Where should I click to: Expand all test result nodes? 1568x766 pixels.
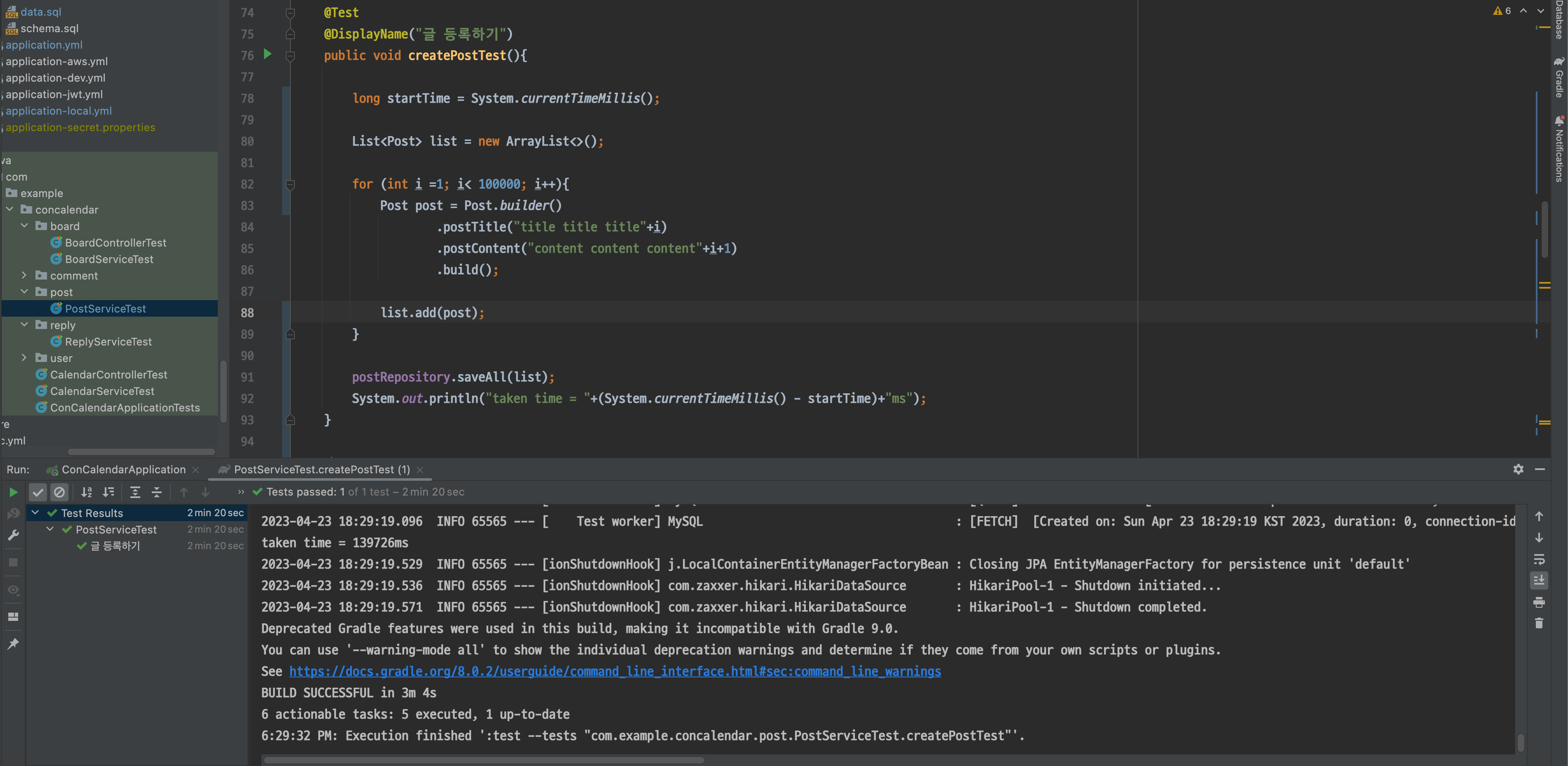[x=135, y=491]
